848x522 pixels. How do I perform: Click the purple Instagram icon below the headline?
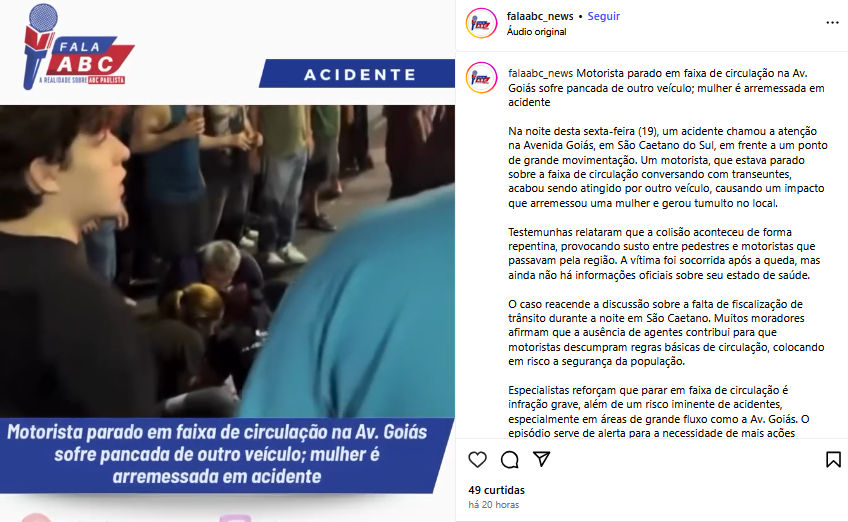point(235,518)
